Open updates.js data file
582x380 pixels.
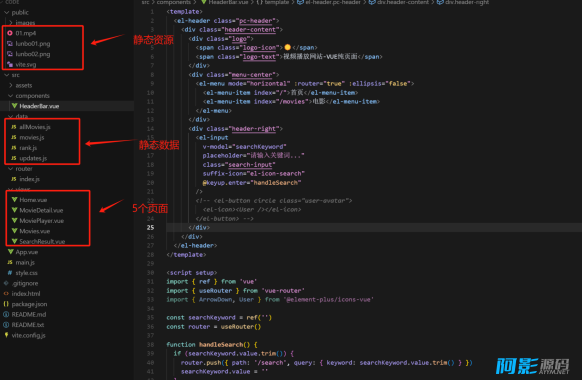pyautogui.click(x=33, y=158)
